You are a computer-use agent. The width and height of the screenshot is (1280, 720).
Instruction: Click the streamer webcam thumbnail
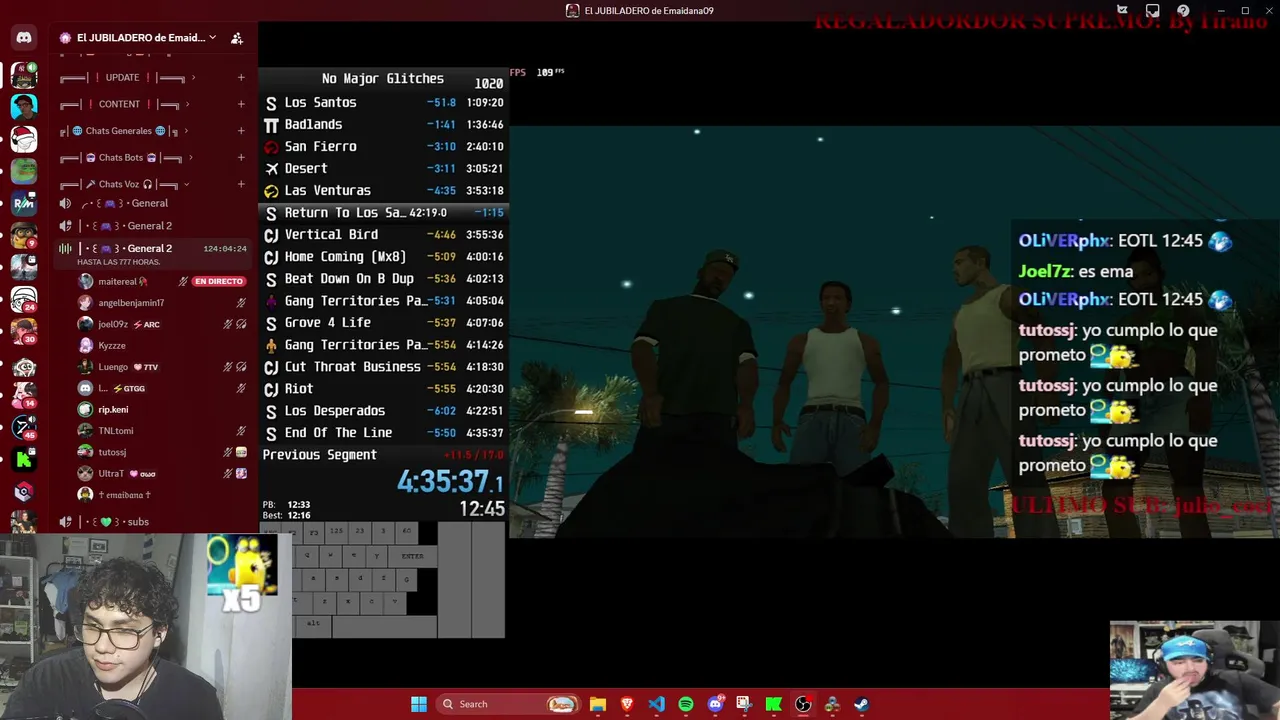click(146, 627)
